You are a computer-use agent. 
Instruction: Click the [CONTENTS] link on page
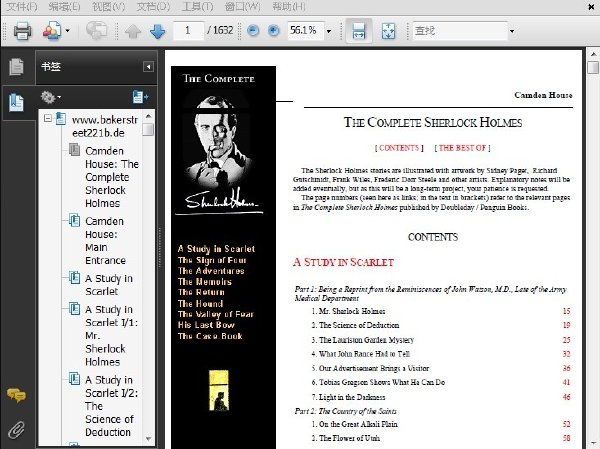(x=399, y=148)
